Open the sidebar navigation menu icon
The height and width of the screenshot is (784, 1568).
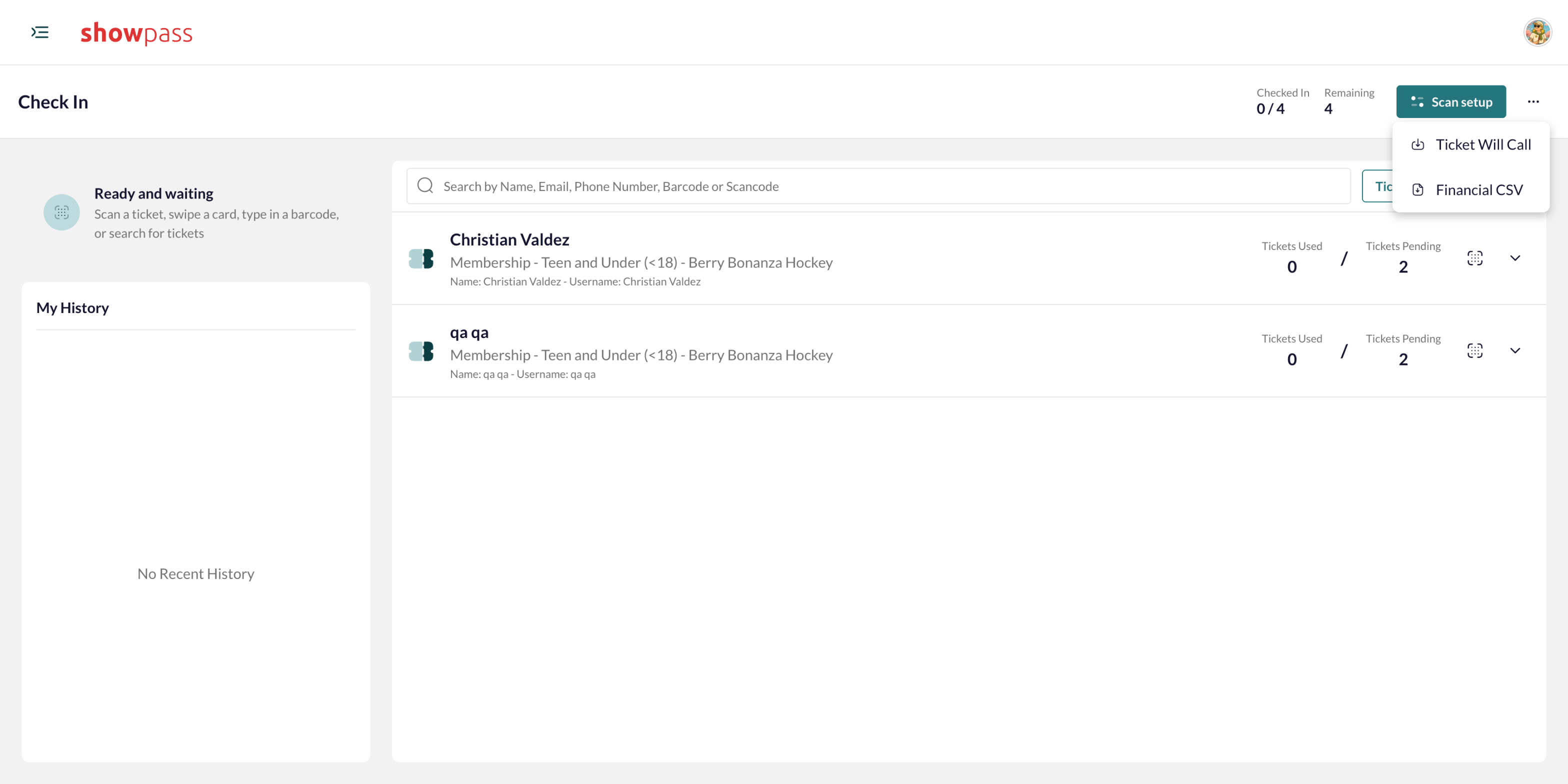[x=40, y=32]
